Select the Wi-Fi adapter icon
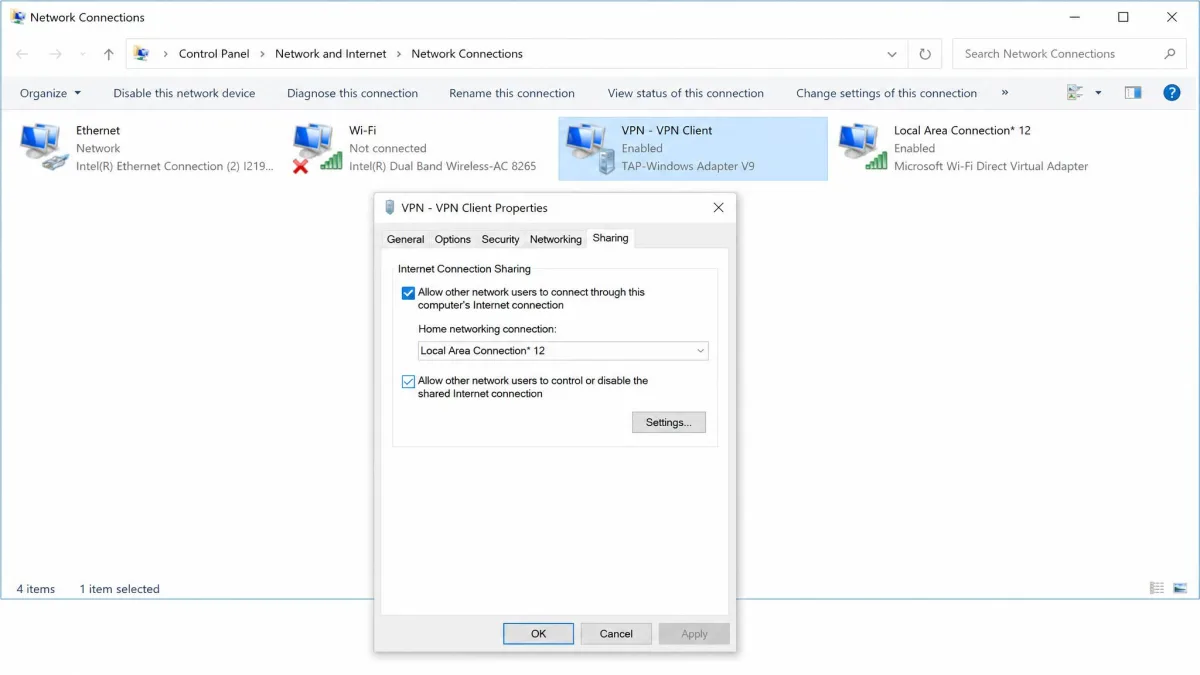Screen dimensions: 1200x675 (x=317, y=148)
